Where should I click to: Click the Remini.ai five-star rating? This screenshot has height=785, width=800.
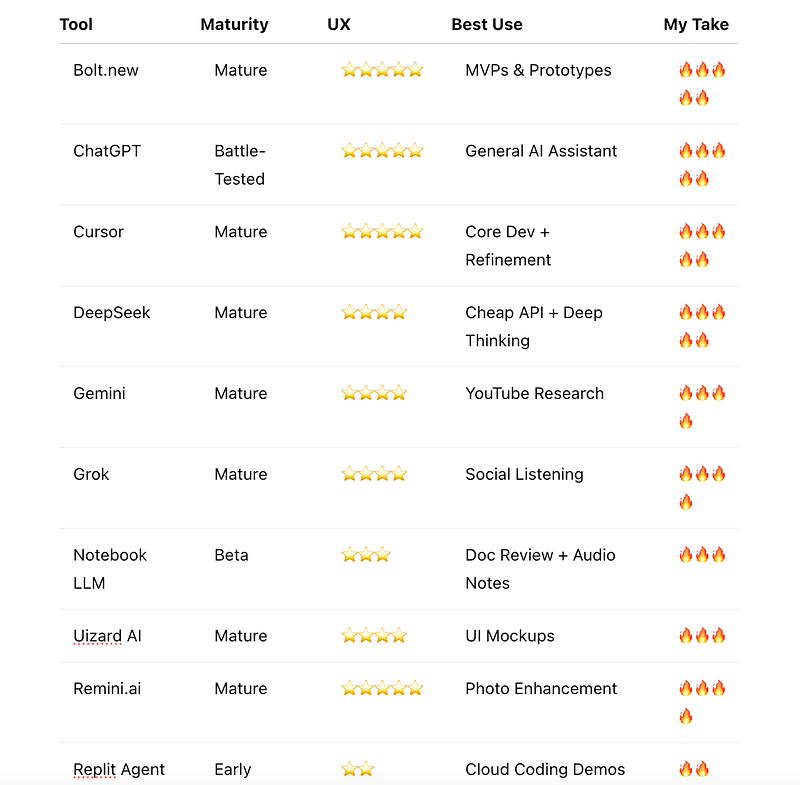point(382,689)
